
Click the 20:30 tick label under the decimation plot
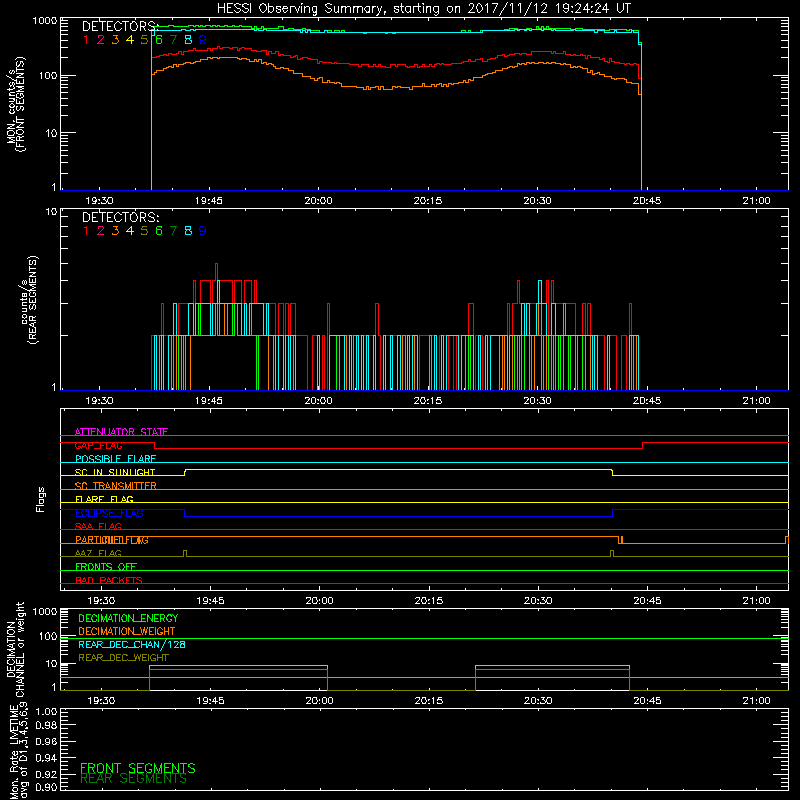click(538, 701)
